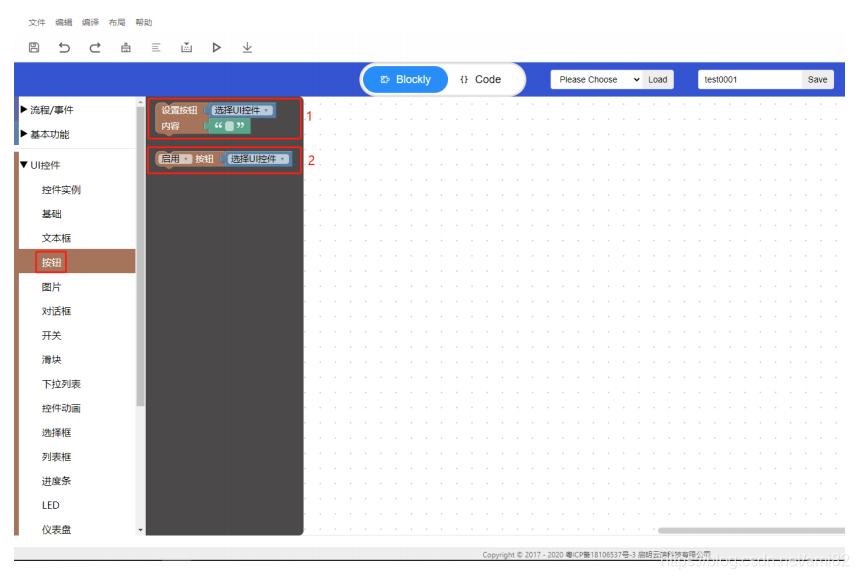The image size is (859, 579).
Task: Open the 编译 menu
Action: pos(90,22)
